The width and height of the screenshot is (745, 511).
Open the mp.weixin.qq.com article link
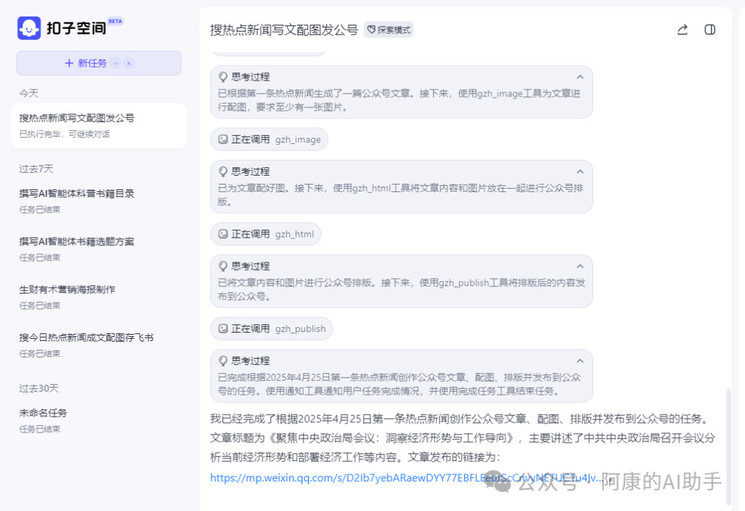[407, 478]
